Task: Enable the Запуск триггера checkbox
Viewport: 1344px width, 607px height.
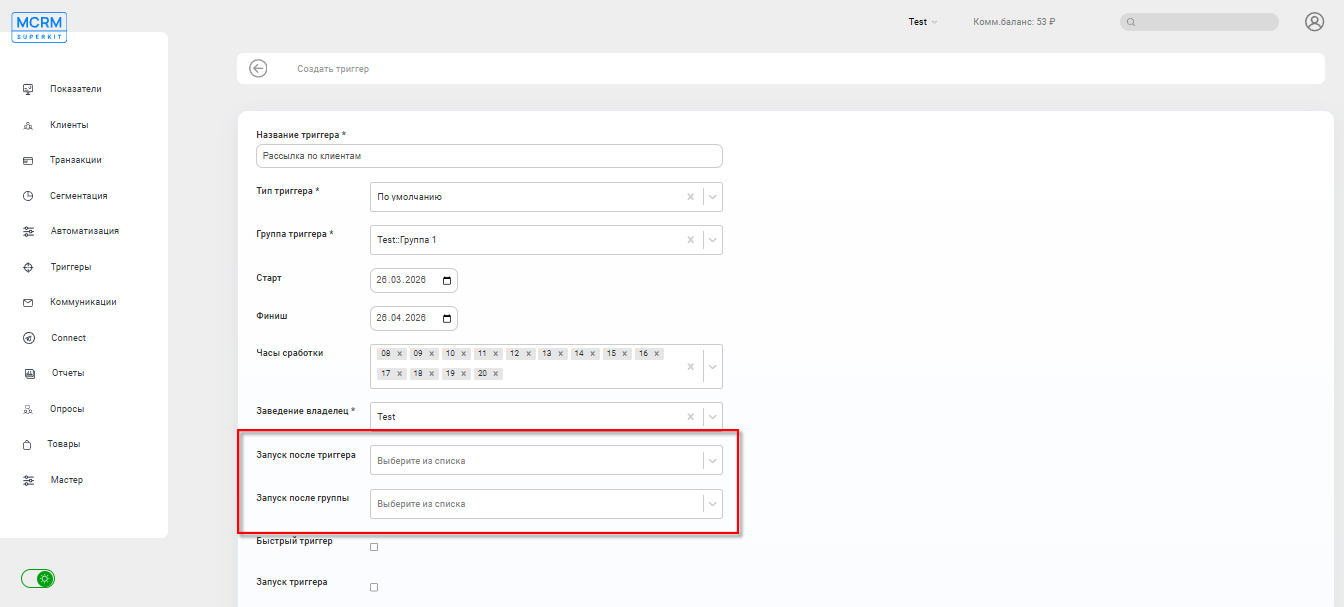Action: click(x=374, y=587)
